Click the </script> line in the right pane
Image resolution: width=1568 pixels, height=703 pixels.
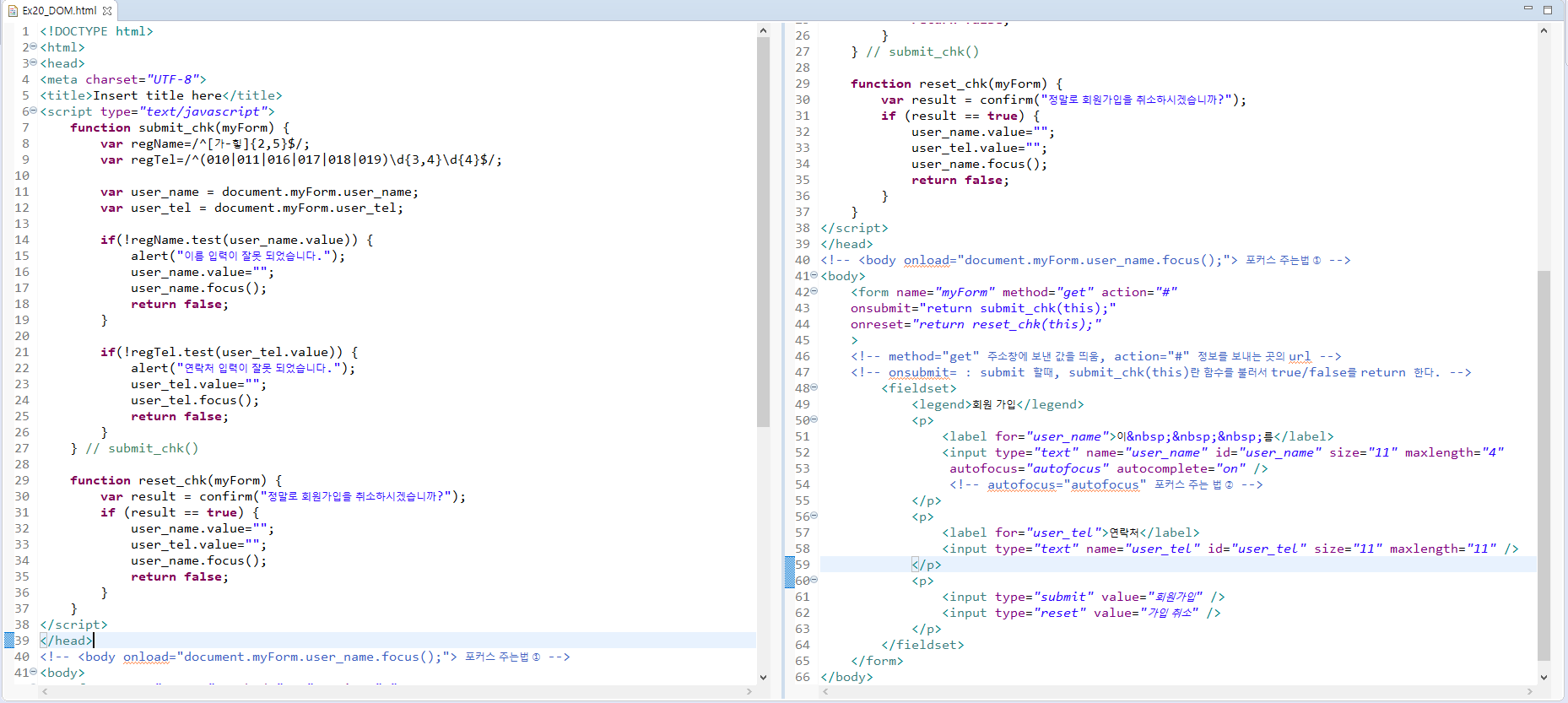(x=854, y=228)
